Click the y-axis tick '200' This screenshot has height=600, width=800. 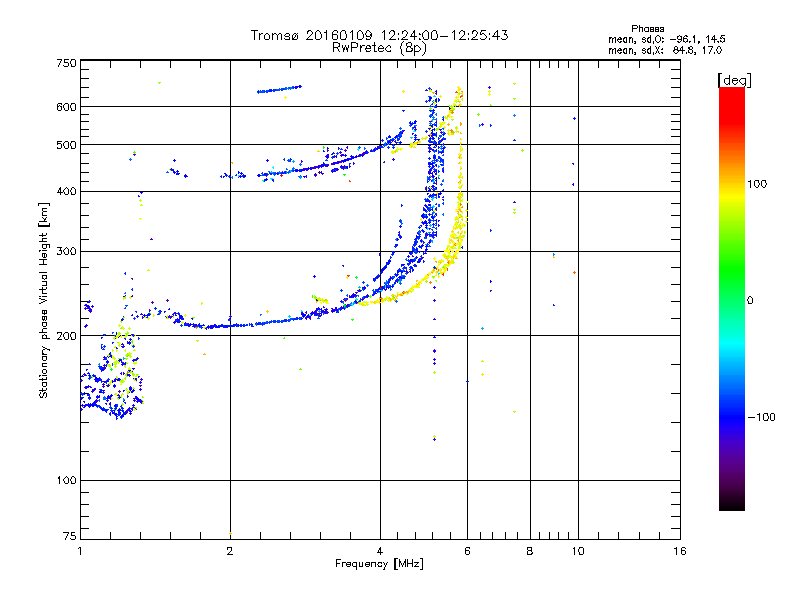pos(66,336)
